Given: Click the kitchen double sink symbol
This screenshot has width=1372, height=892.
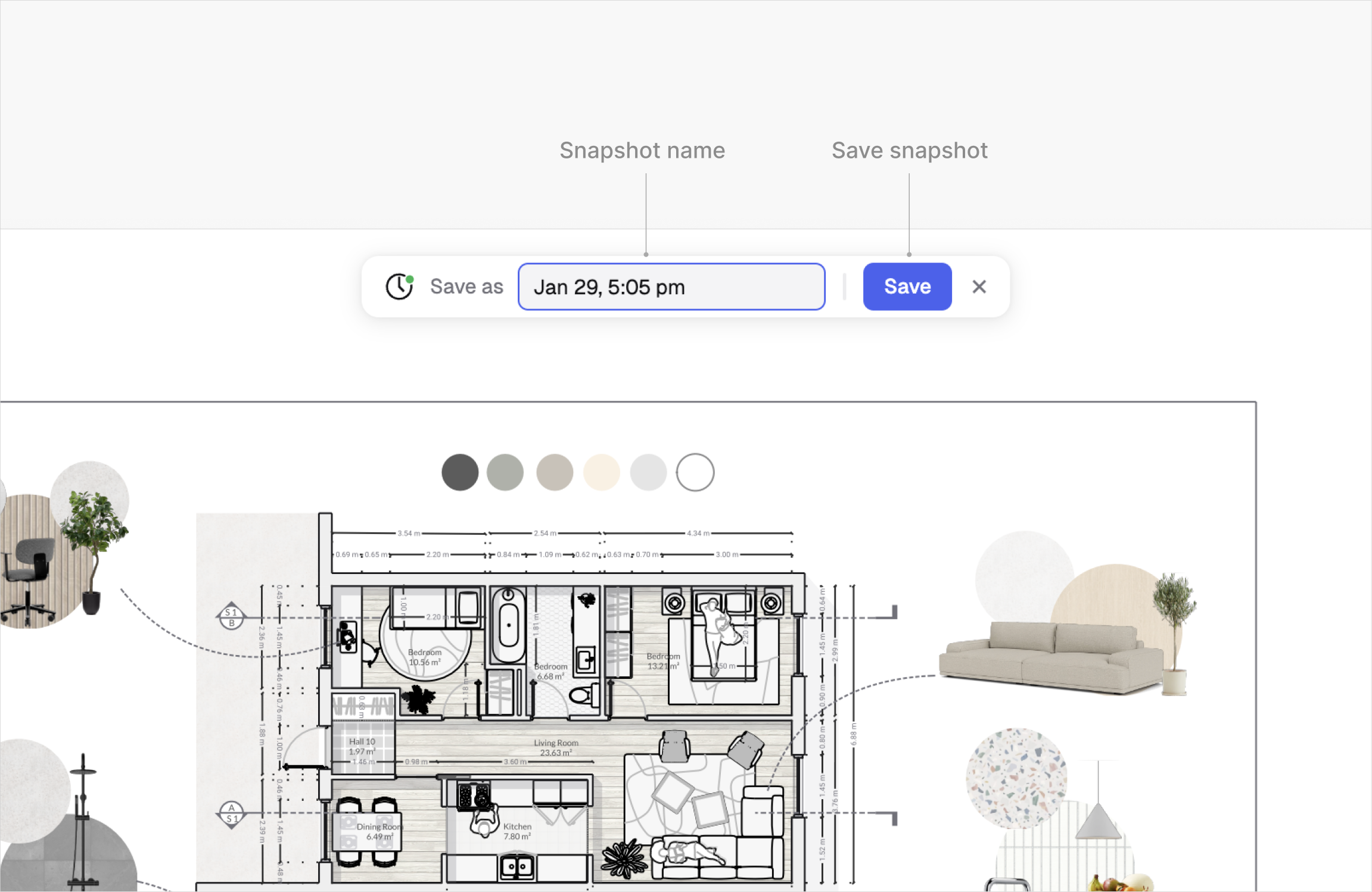Looking at the screenshot, I should click(x=517, y=867).
